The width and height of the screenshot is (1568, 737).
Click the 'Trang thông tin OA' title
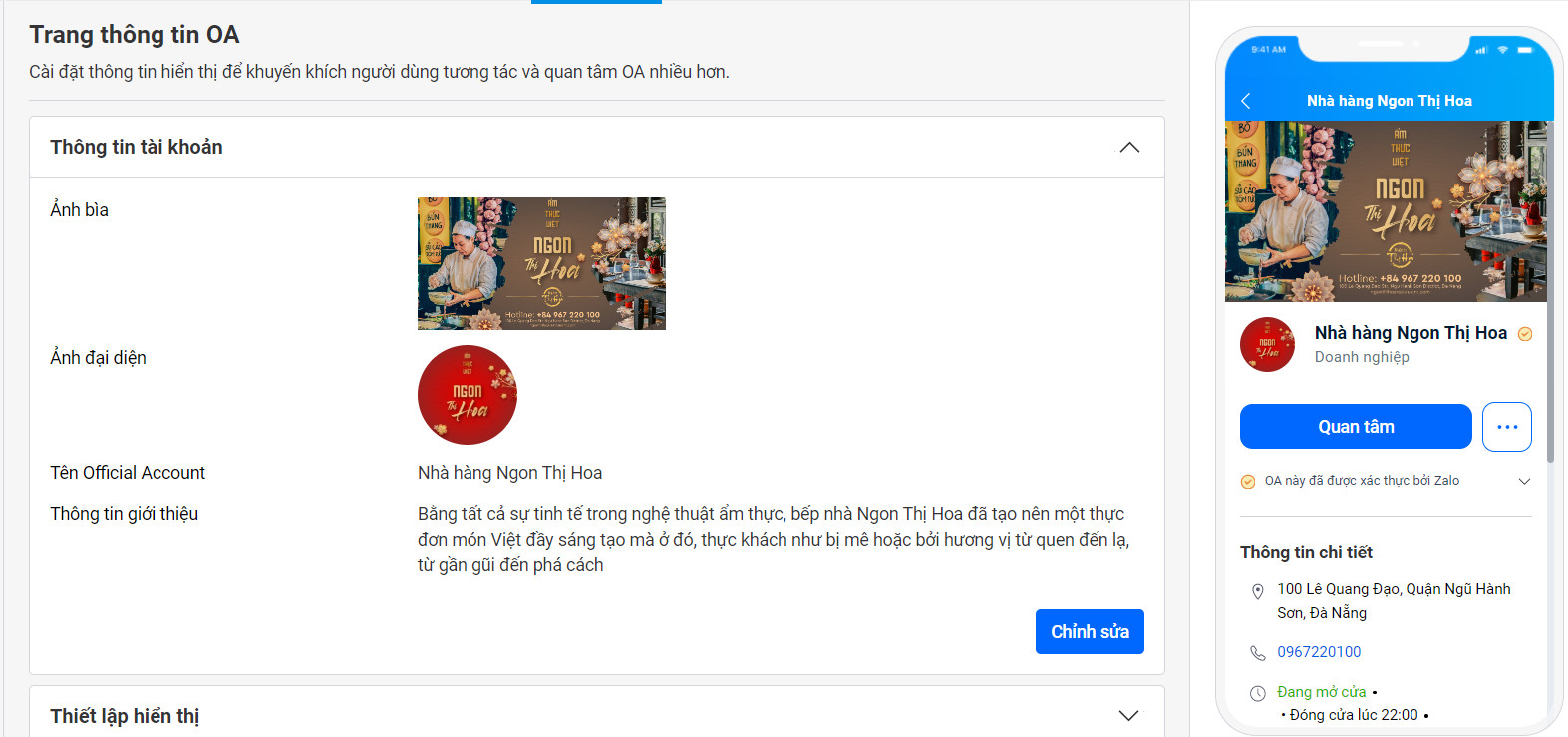click(x=135, y=35)
